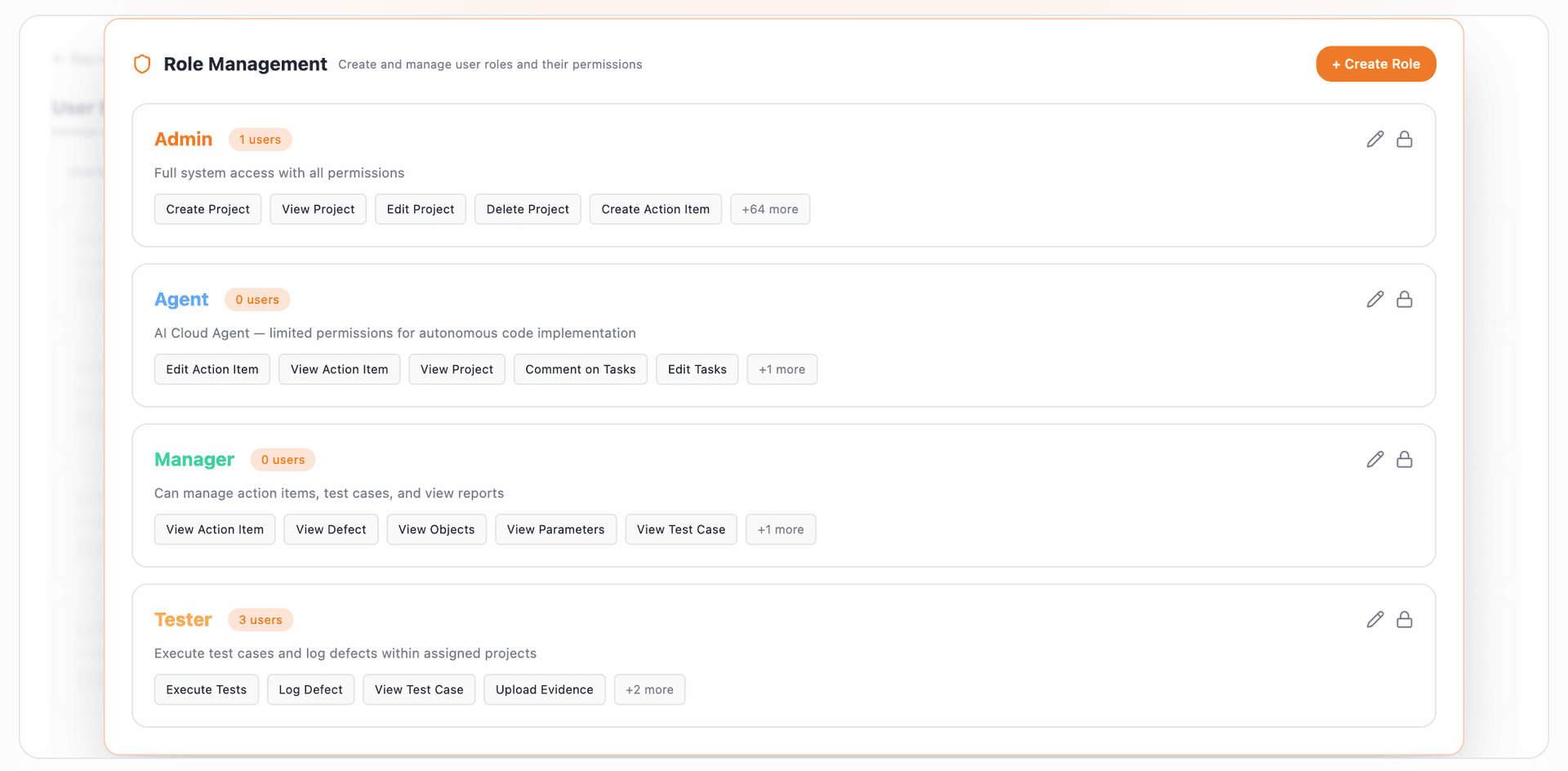Click the Comment on Tasks permission chip

tap(580, 369)
